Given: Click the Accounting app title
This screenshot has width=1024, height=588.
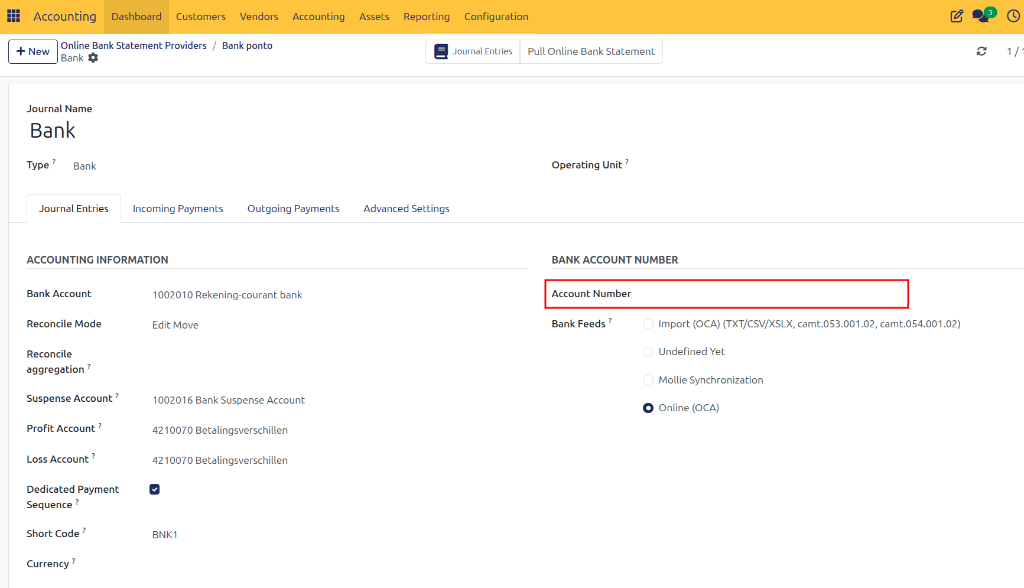Looking at the screenshot, I should click(65, 16).
